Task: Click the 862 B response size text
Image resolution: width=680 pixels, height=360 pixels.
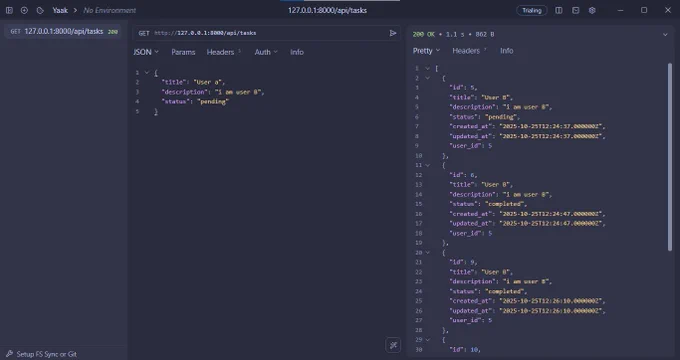Action: [x=484, y=34]
